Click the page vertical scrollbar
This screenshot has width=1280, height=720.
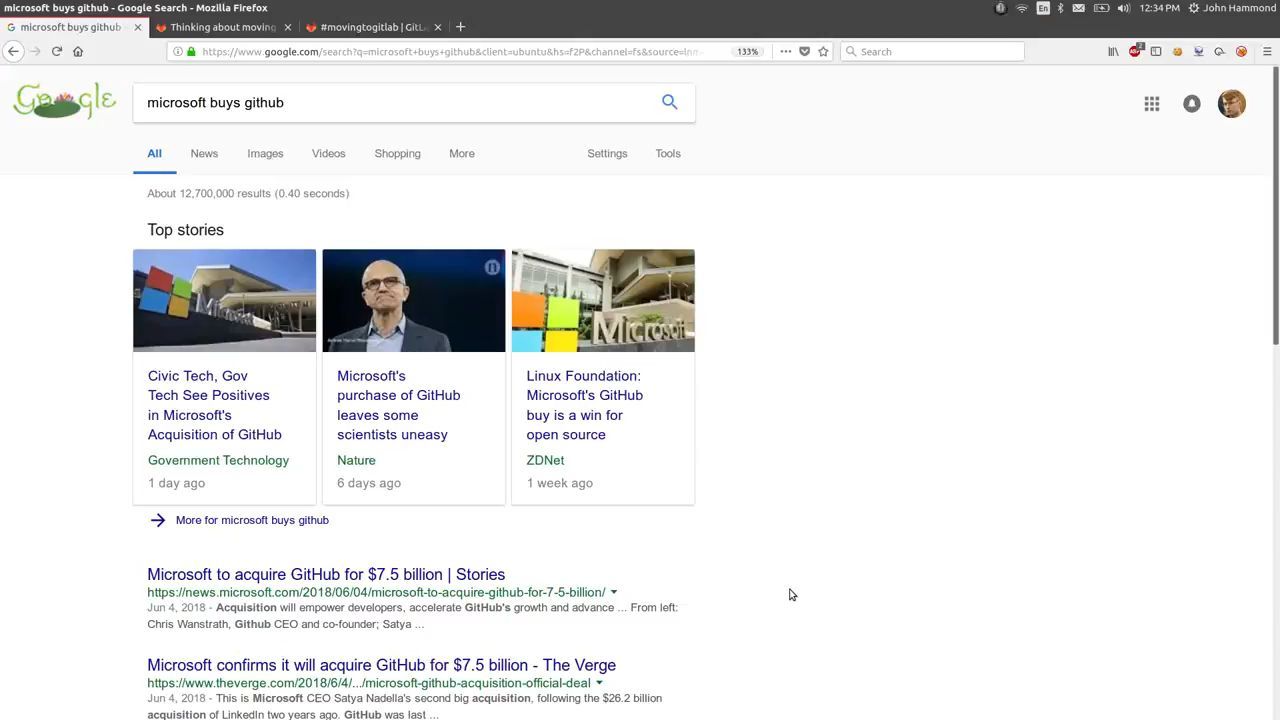coord(1275,208)
